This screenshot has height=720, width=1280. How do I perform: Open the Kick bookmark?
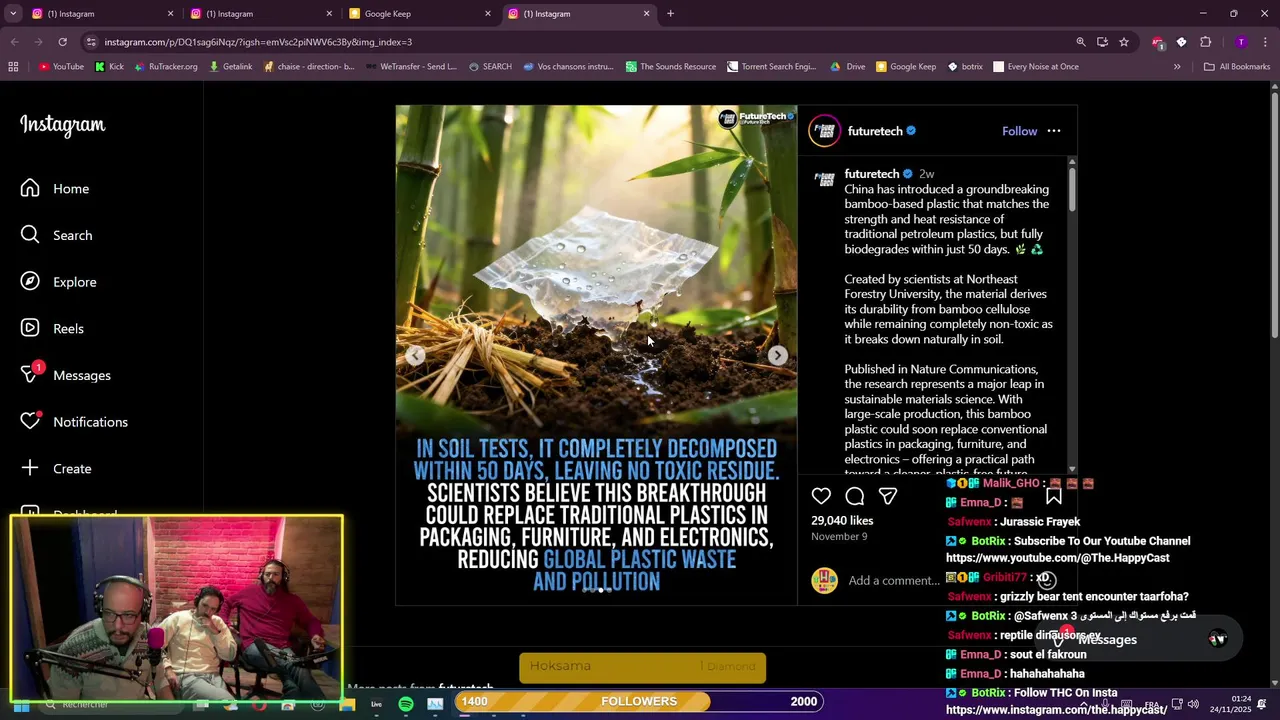click(109, 67)
